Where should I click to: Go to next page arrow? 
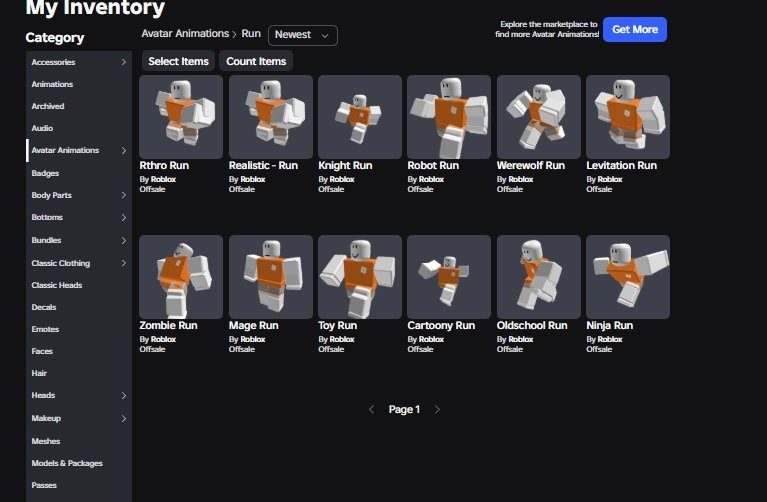click(x=437, y=410)
